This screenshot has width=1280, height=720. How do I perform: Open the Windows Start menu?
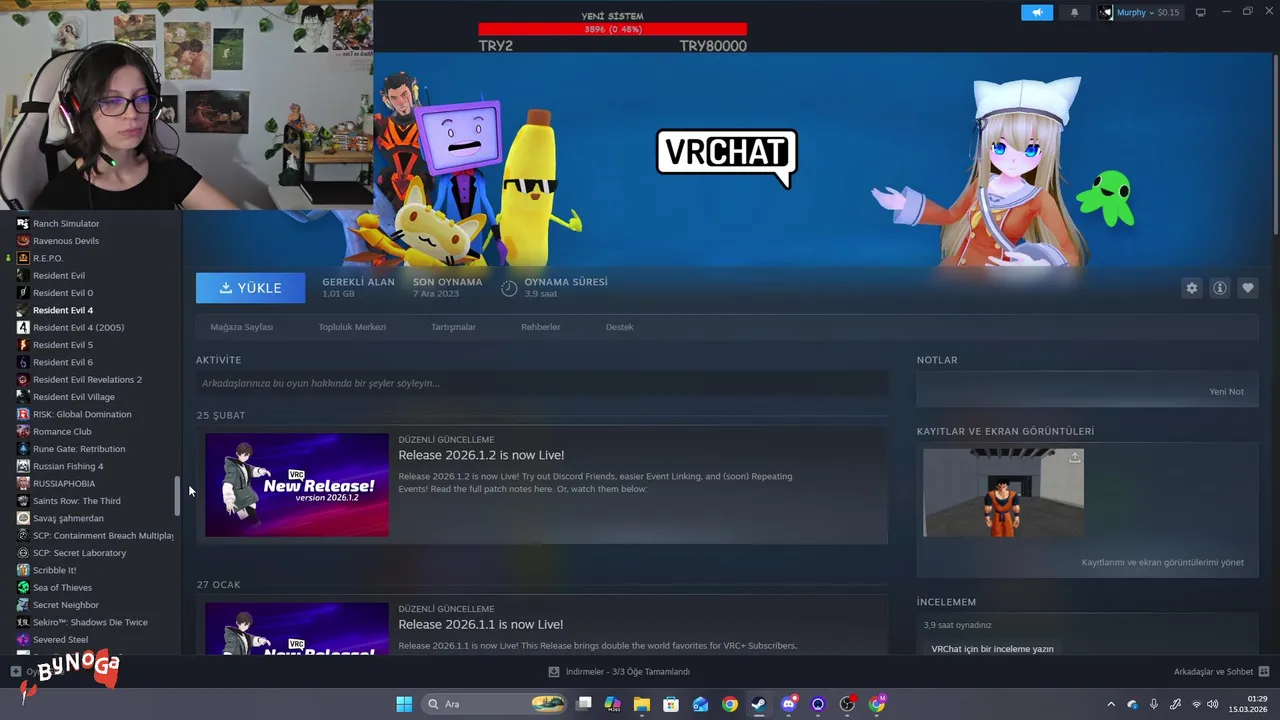pyautogui.click(x=404, y=704)
